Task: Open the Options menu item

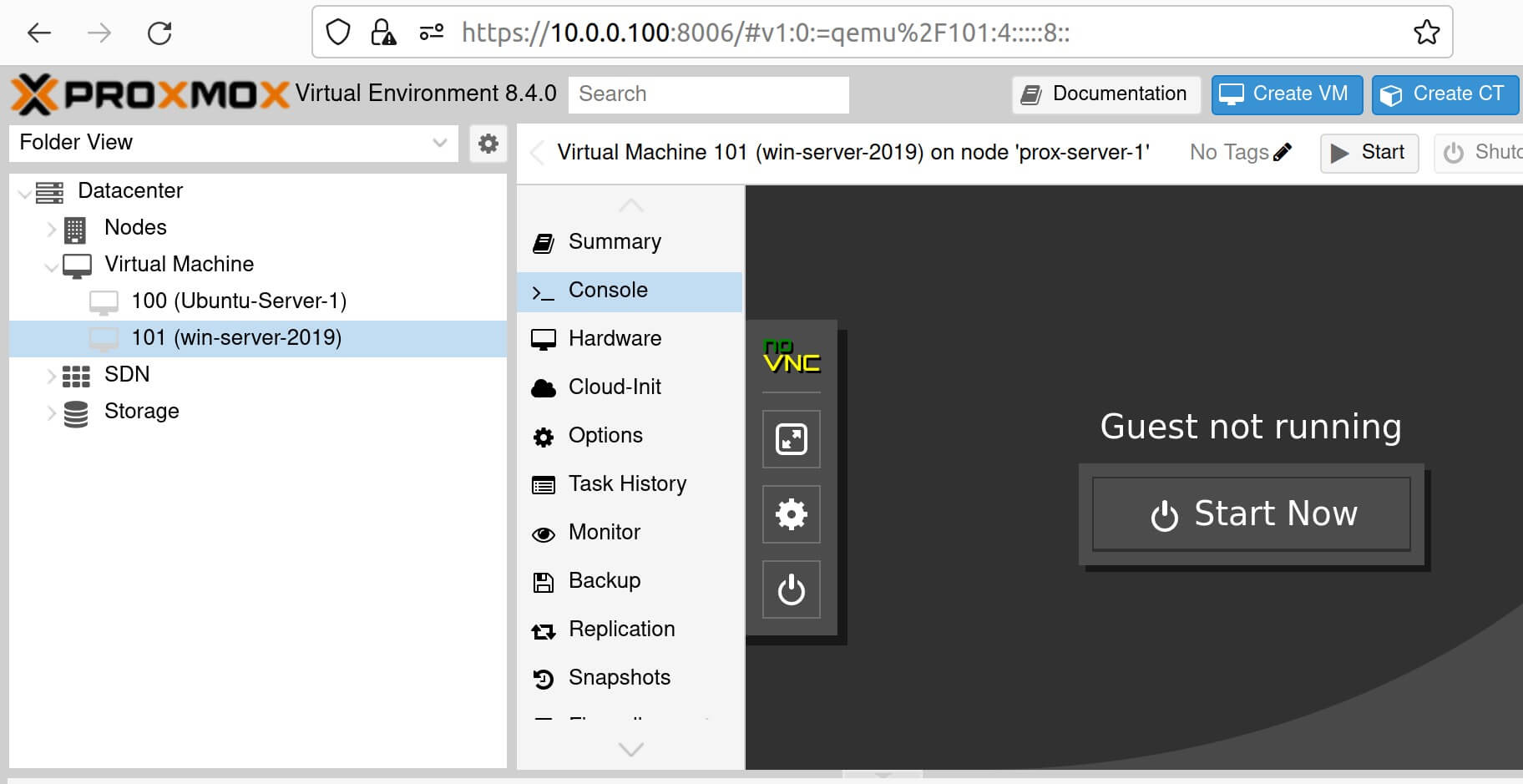Action: tap(630, 436)
